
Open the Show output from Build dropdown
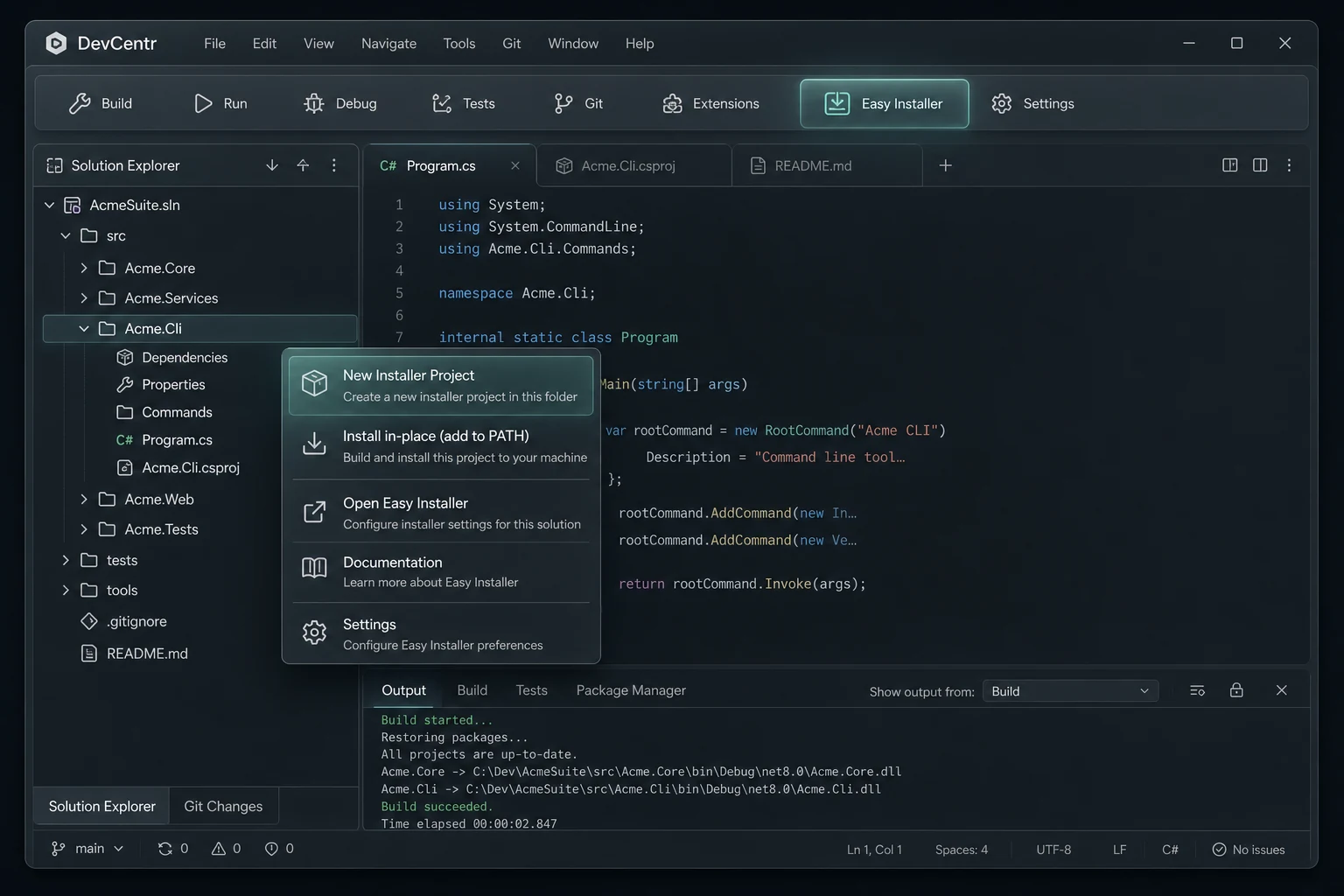coord(1070,691)
